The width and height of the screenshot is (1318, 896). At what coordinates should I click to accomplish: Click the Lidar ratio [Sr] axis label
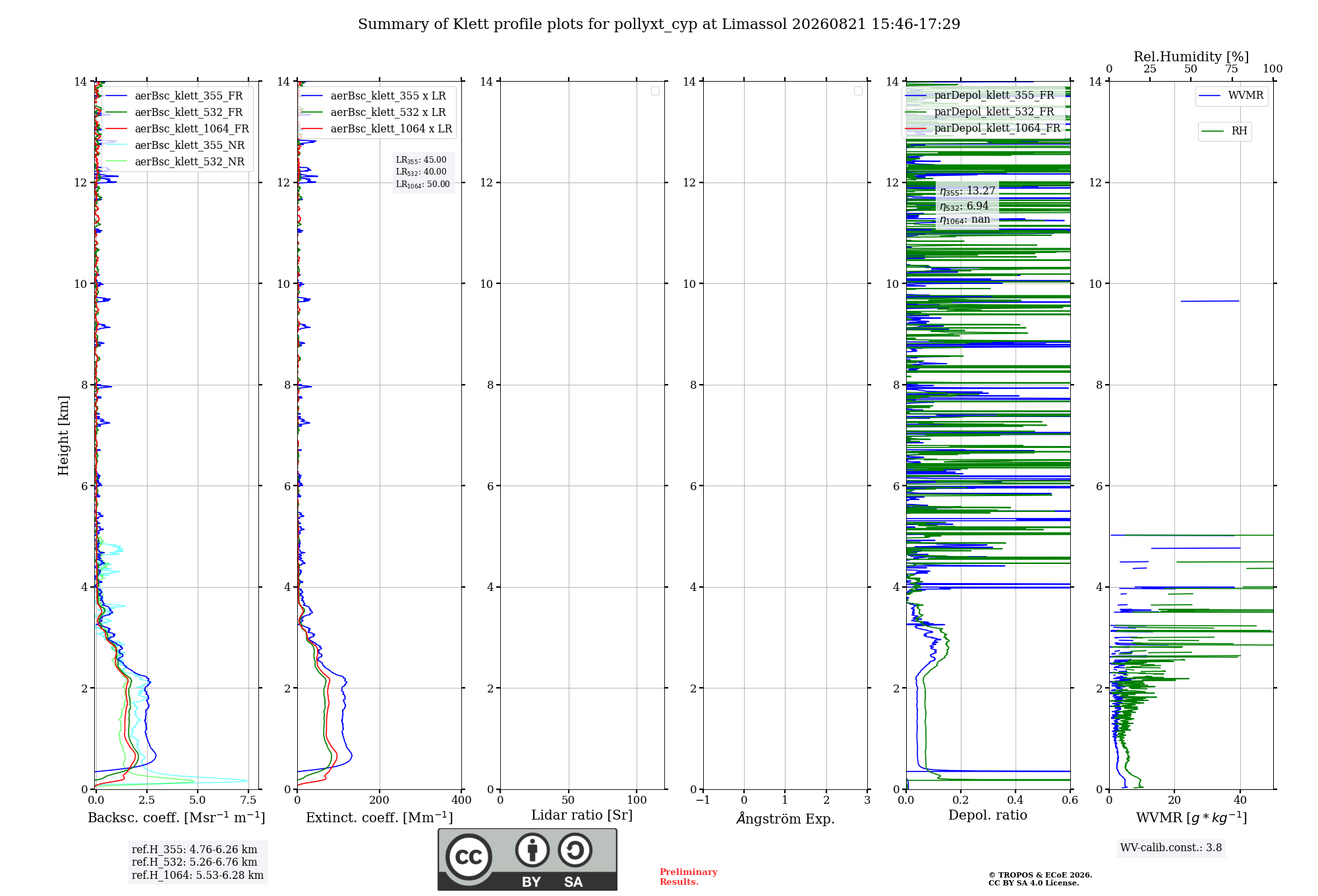(582, 816)
